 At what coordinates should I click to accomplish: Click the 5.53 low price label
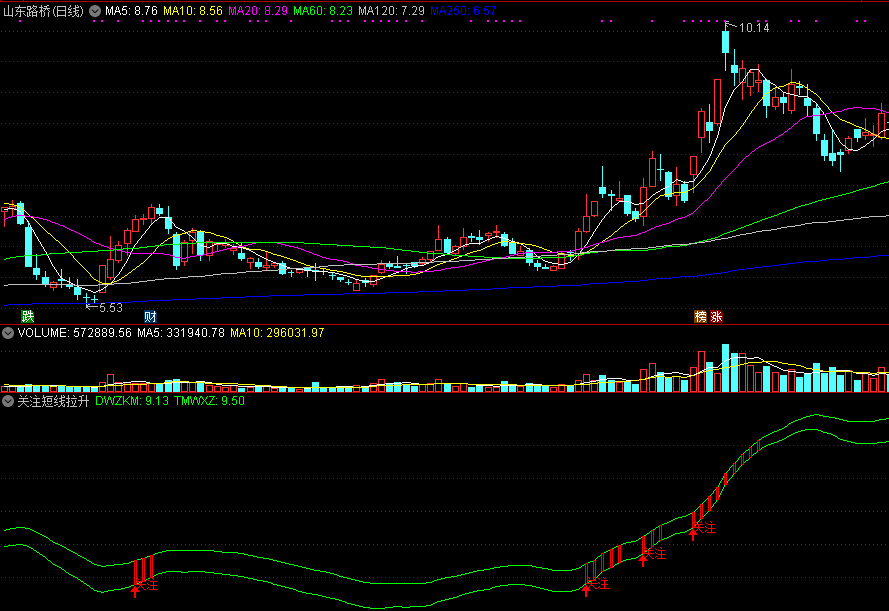tap(111, 308)
